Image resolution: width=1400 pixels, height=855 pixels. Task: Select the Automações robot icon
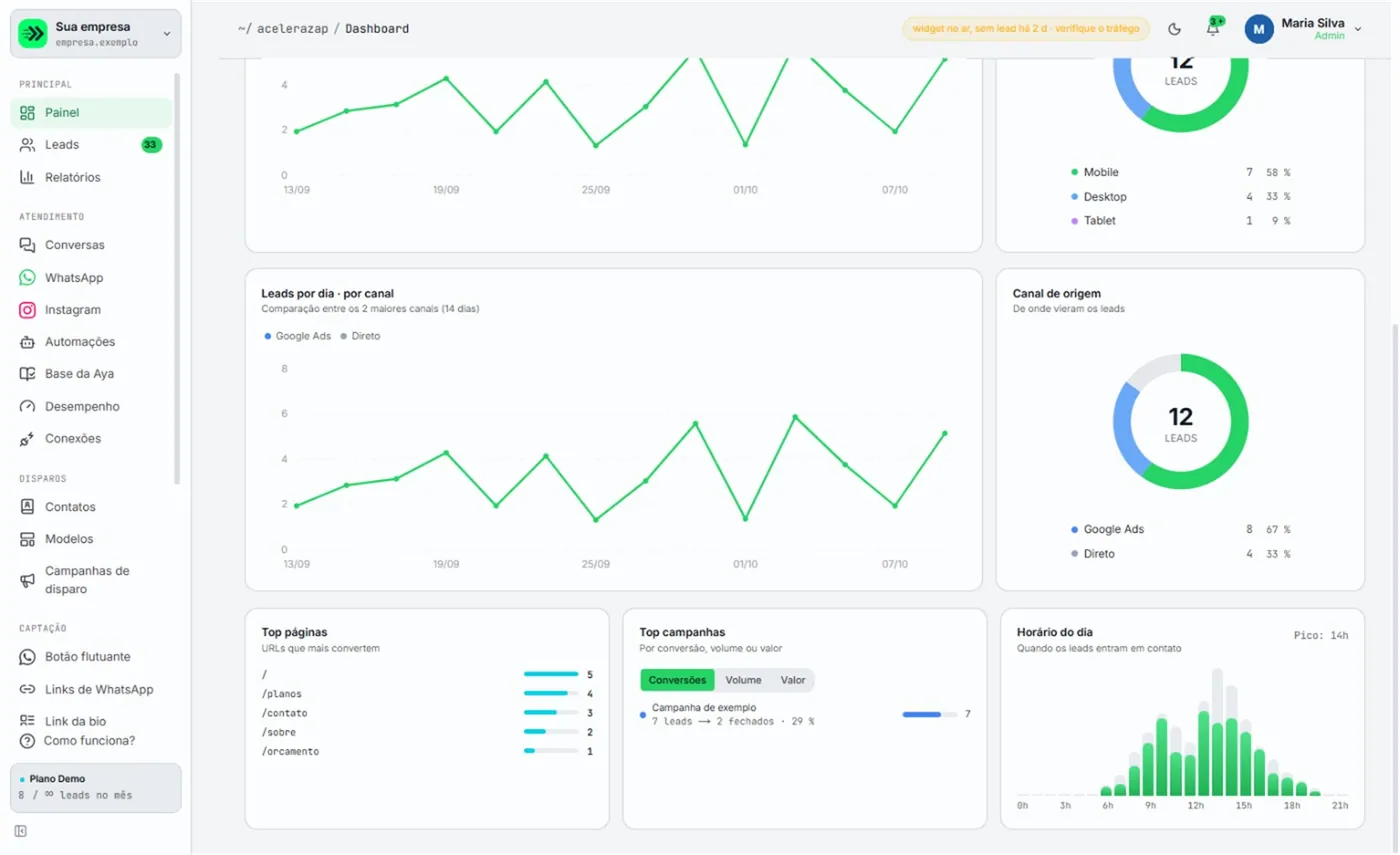click(x=27, y=342)
